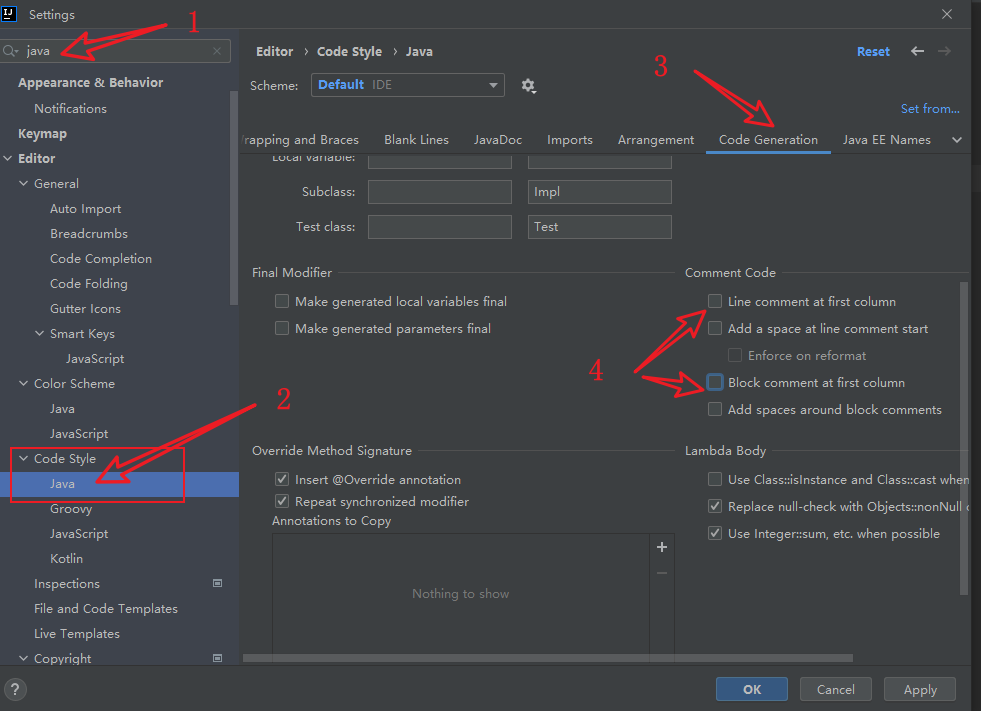The image size is (981, 711).
Task: Collapse the Smart Keys node
Action: click(39, 334)
